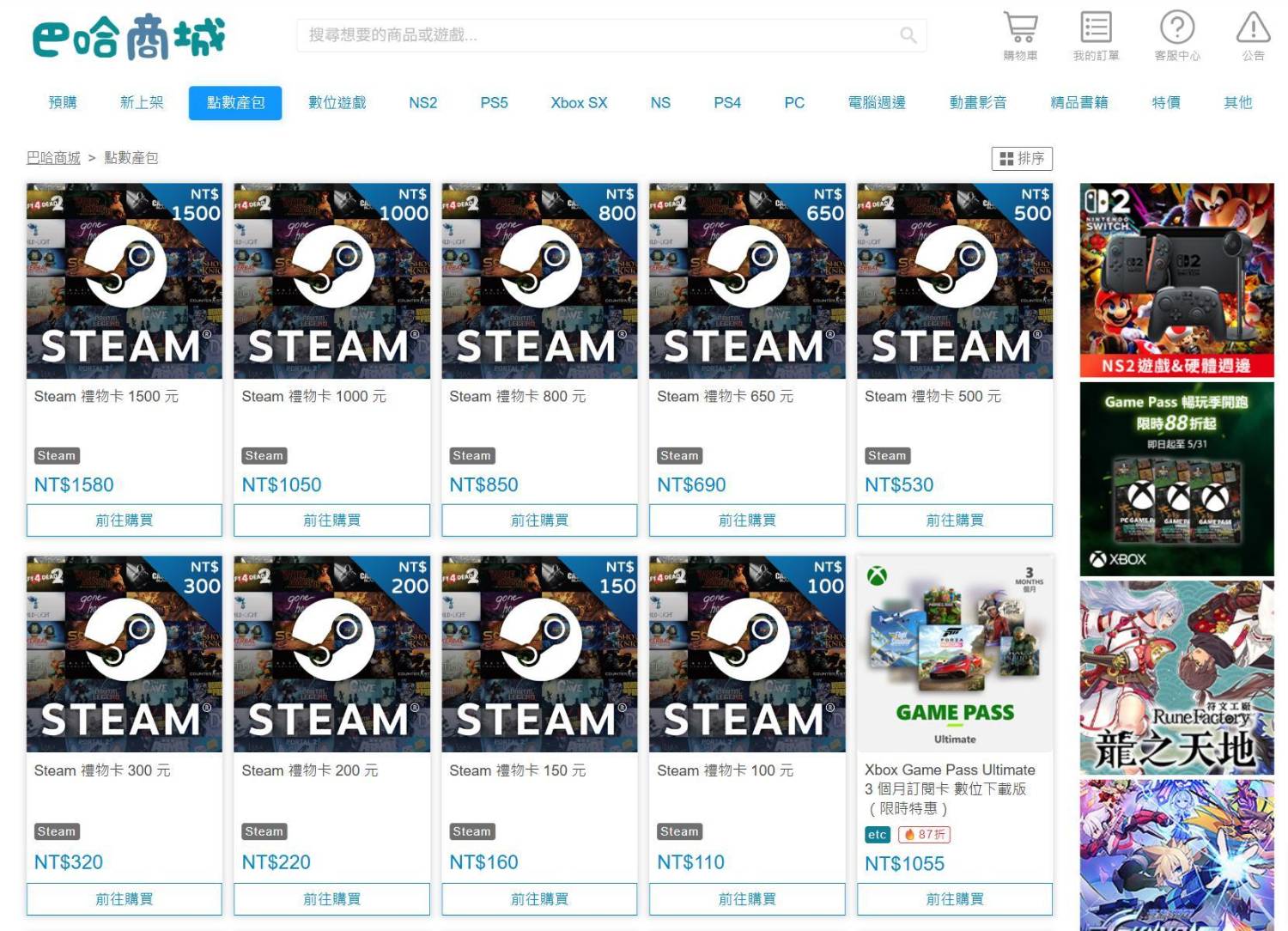Click 前往購買 for Steam 禮物卡 1500 元
This screenshot has width=1288, height=931.
tap(125, 520)
